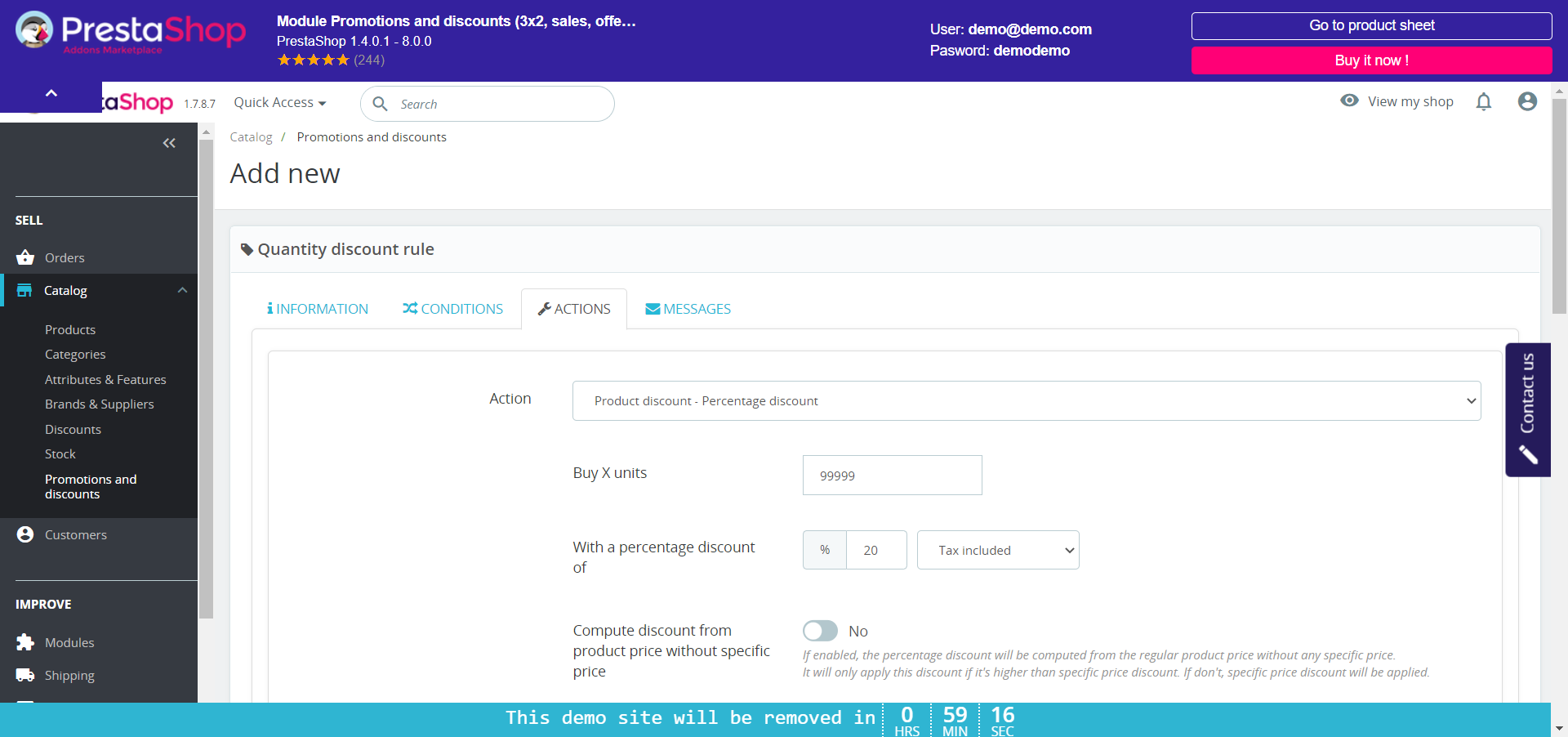Screen dimensions: 1568x737
Task: Click the five-star rating in the banner
Action: (313, 60)
